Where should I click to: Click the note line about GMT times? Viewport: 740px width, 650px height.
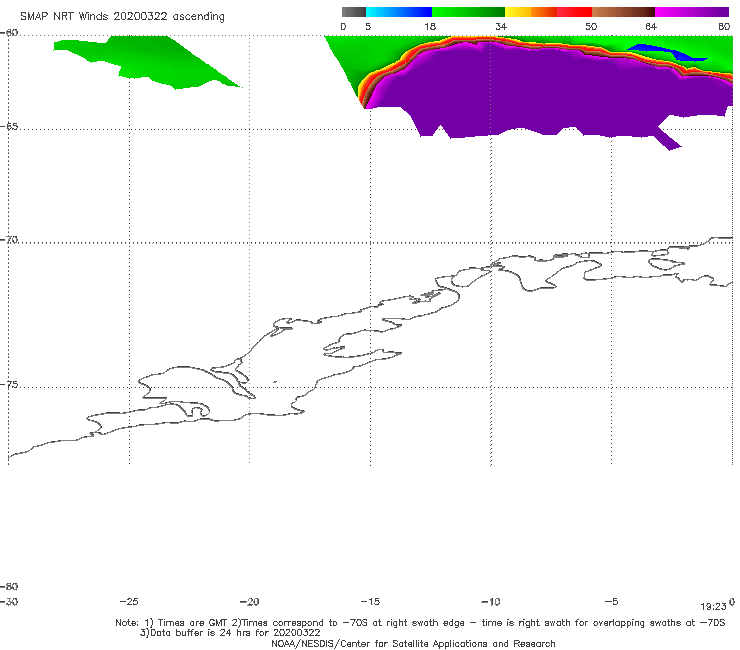(x=420, y=623)
